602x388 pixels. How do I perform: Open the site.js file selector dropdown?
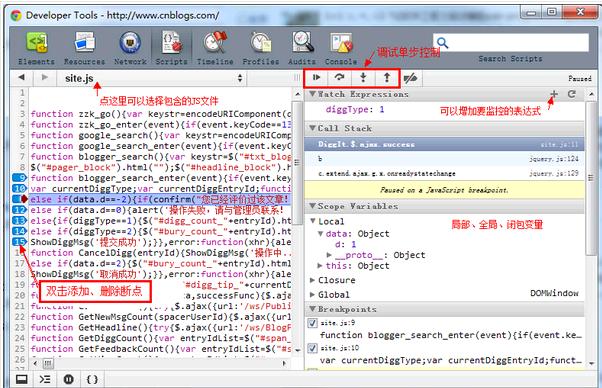[153, 78]
